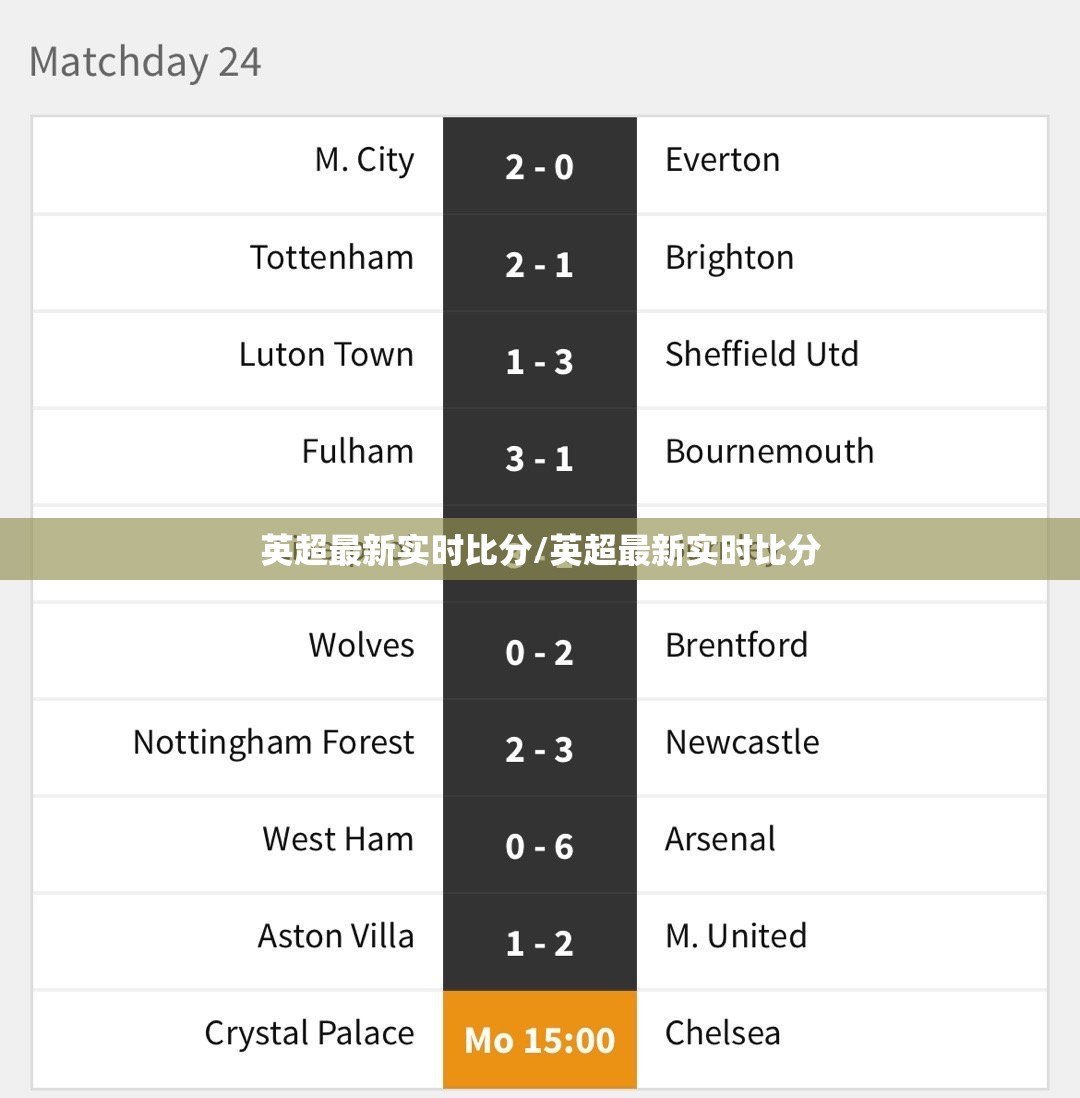Click the Chinese headline banner text

click(x=540, y=550)
